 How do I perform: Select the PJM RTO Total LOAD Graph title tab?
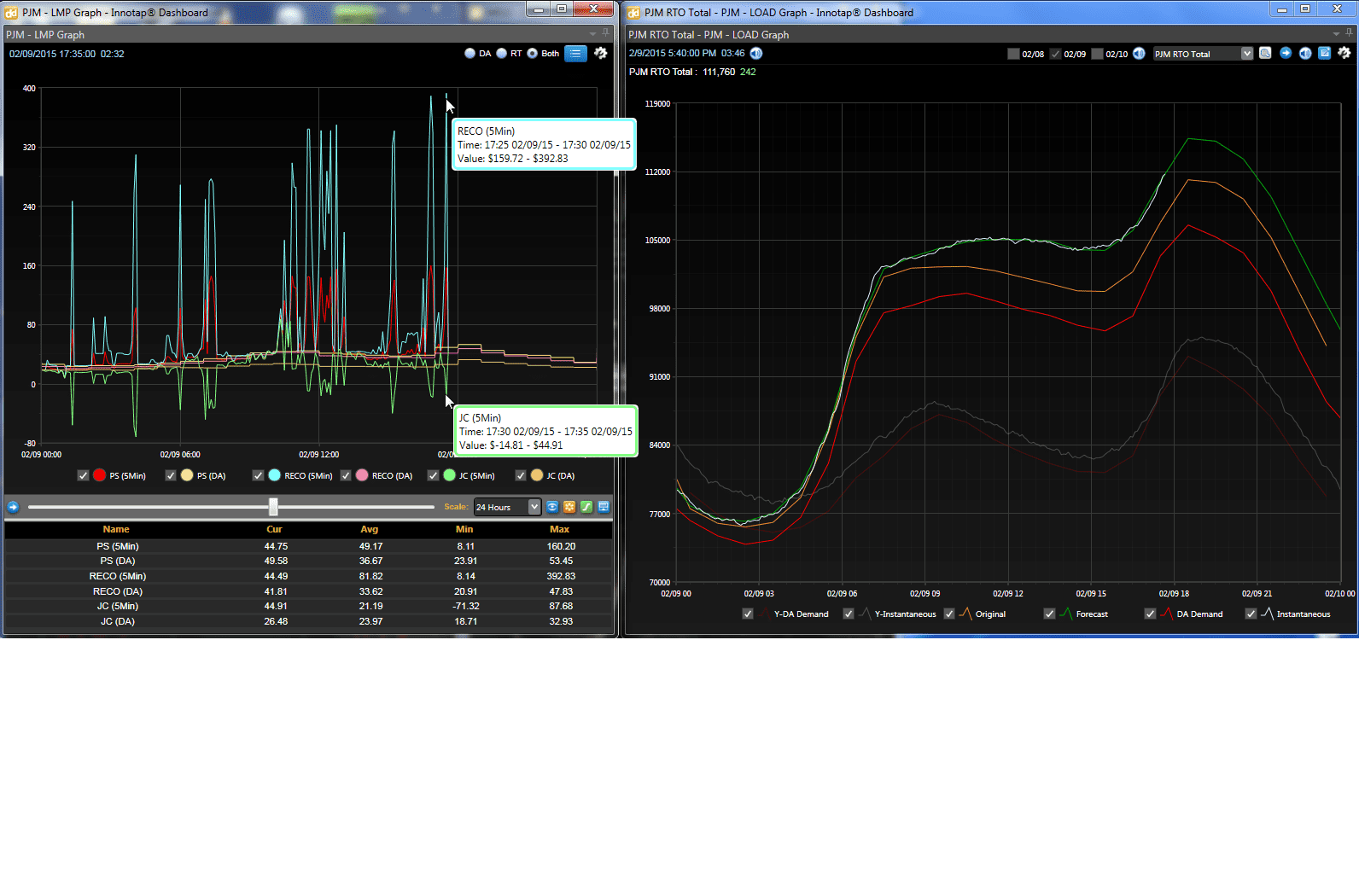709,34
